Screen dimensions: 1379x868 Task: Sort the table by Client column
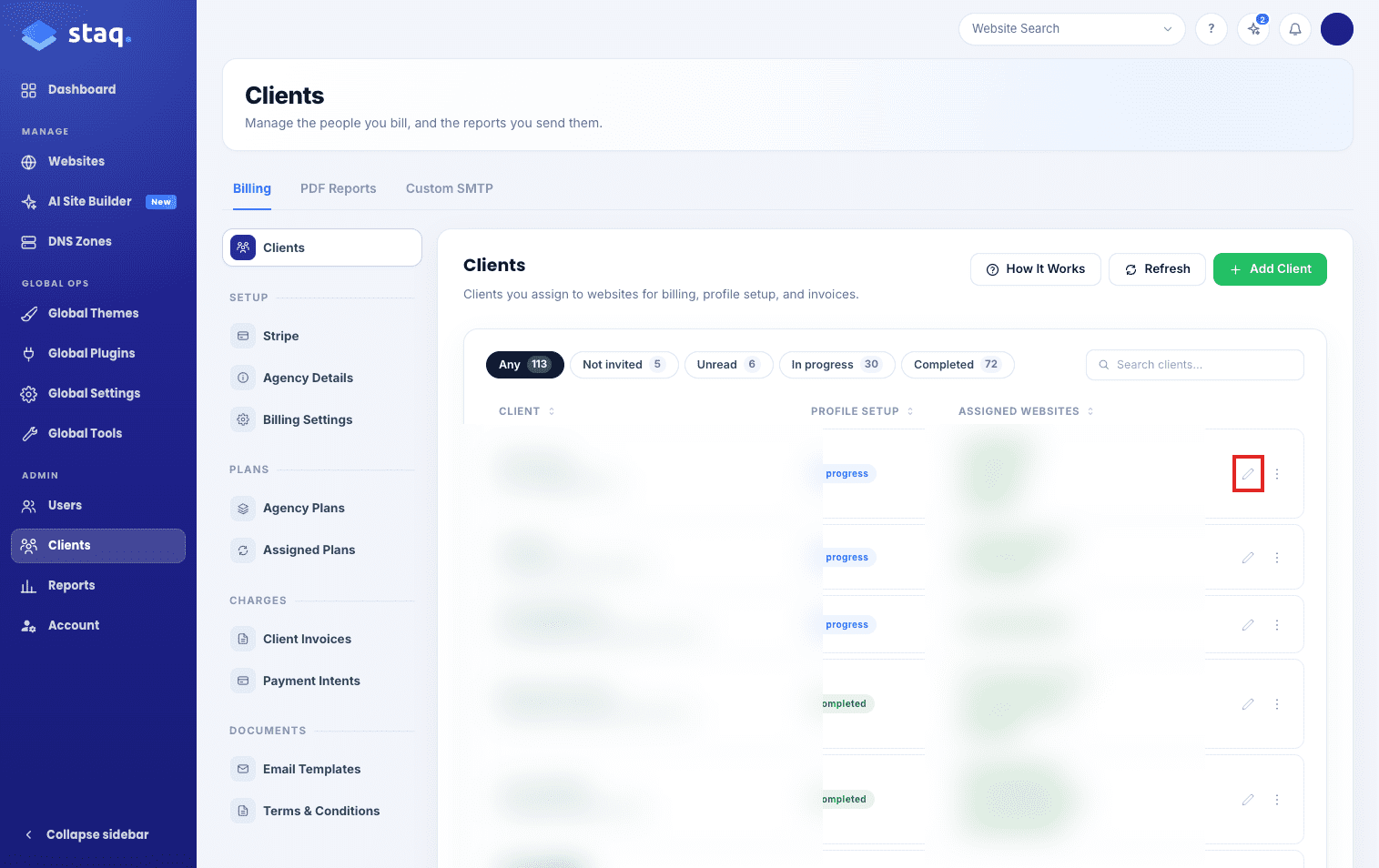526,411
